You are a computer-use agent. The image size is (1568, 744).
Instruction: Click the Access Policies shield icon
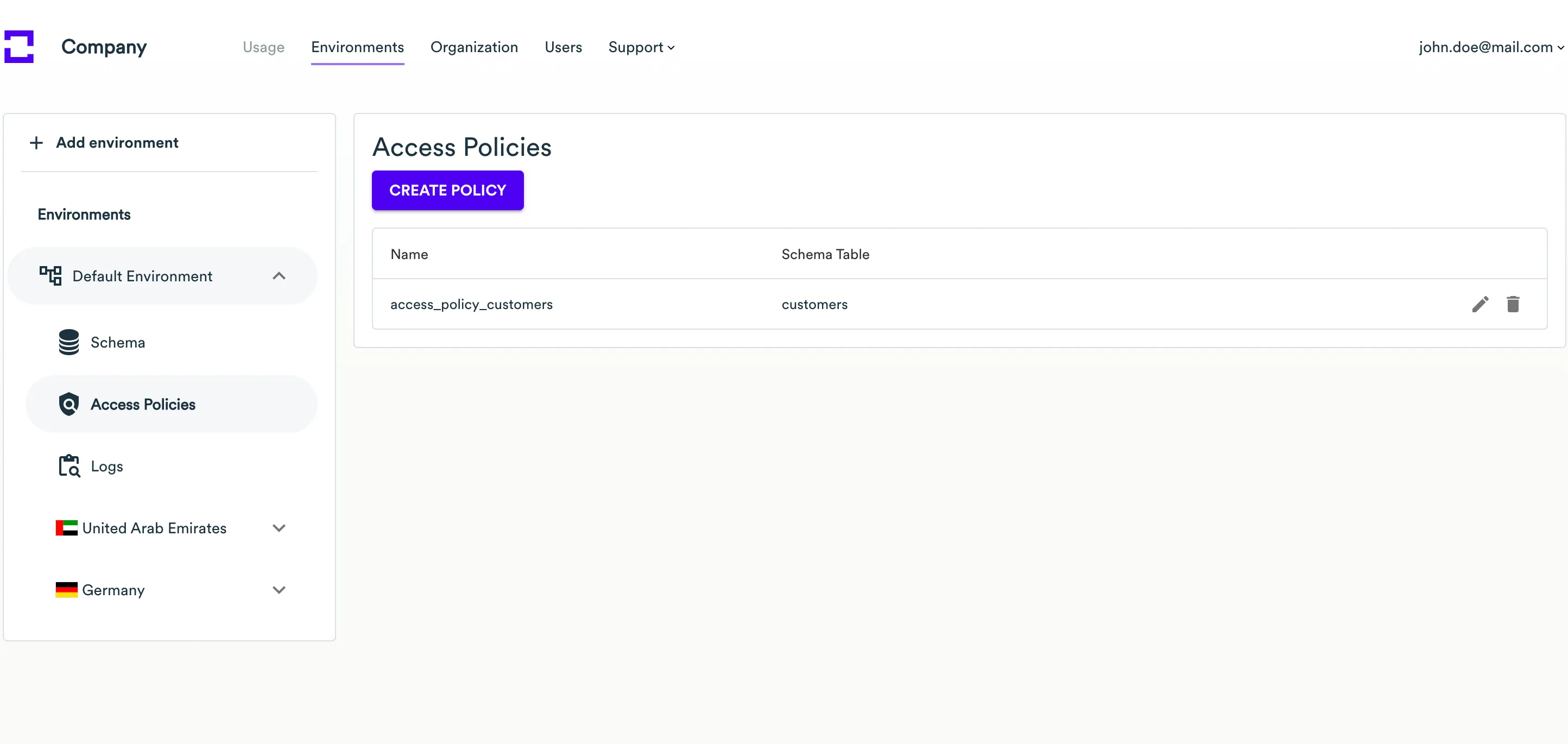(69, 404)
